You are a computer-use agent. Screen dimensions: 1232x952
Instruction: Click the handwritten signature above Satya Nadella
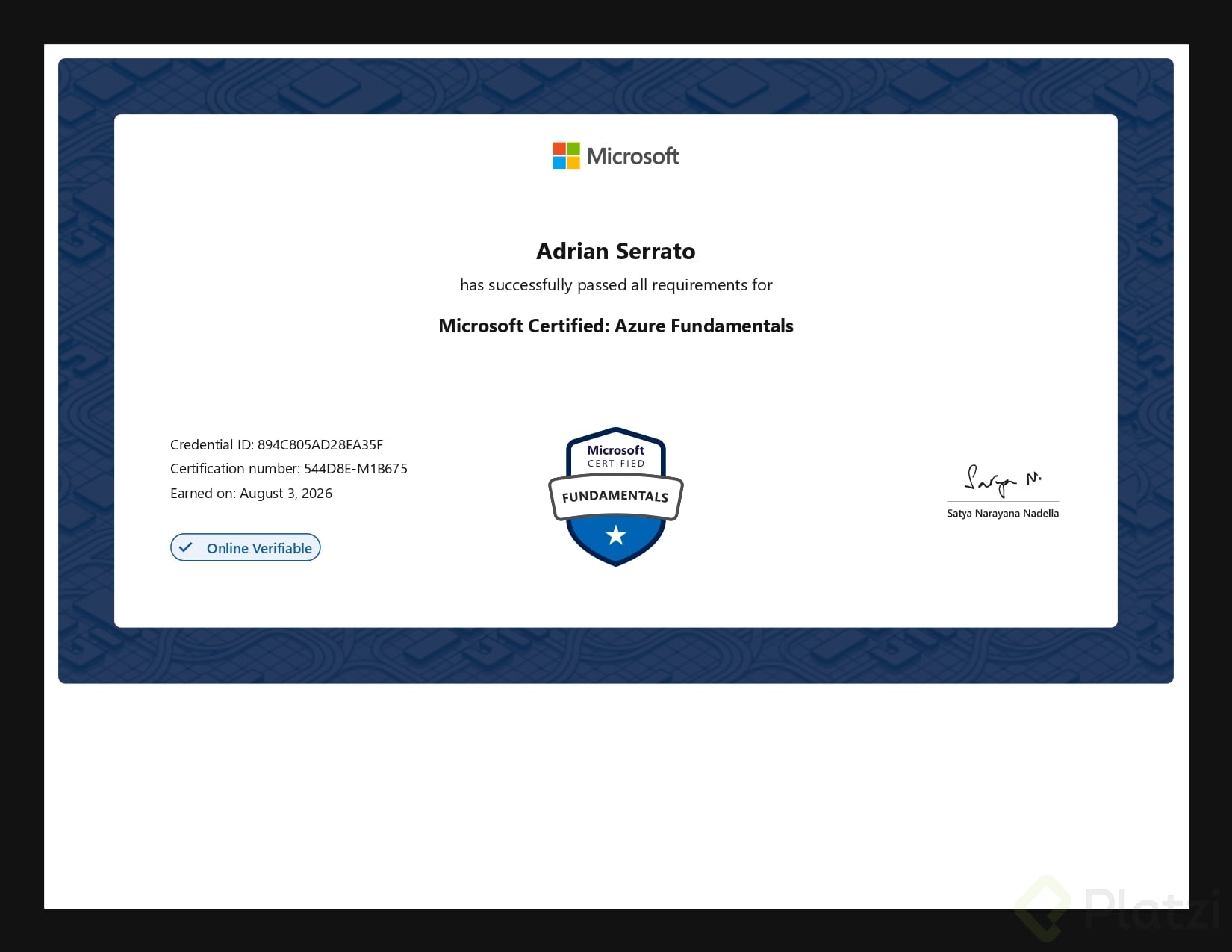tap(1003, 481)
